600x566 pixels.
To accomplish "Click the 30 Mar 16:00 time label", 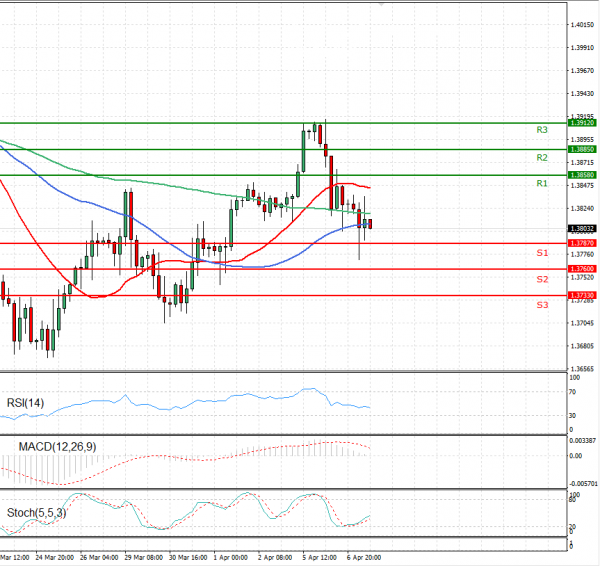I will coord(188,558).
